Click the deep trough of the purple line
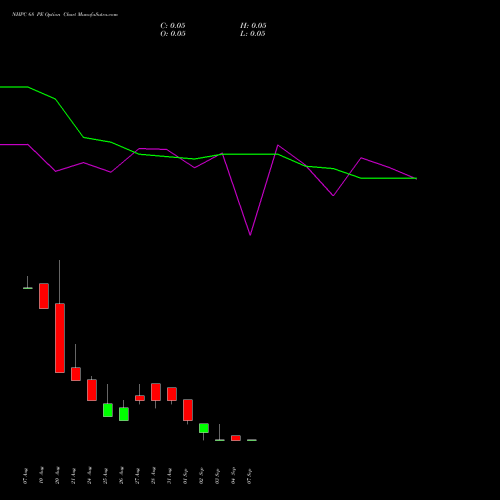 [250, 235]
